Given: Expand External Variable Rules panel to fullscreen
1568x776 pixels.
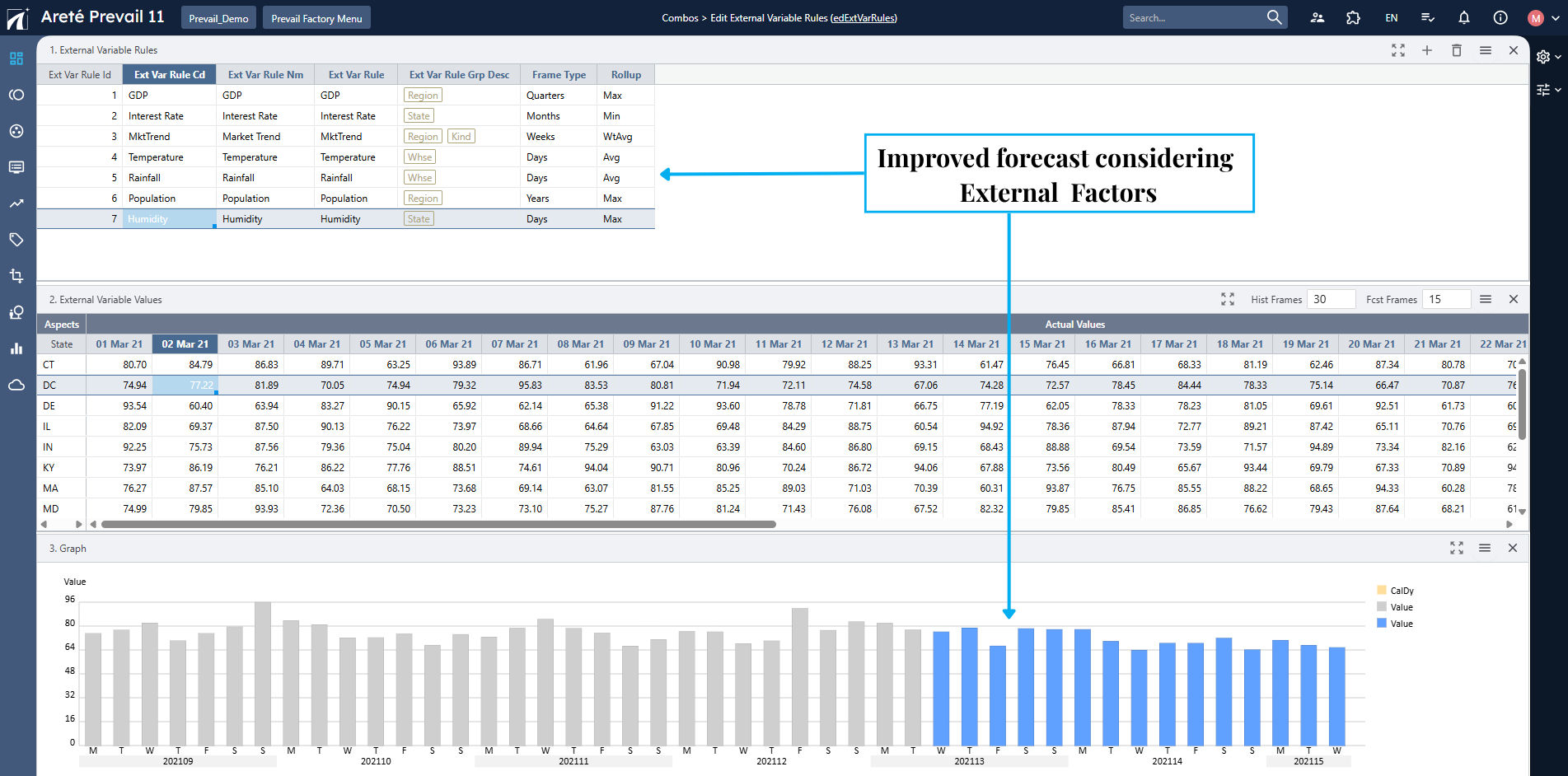Looking at the screenshot, I should tap(1398, 50).
